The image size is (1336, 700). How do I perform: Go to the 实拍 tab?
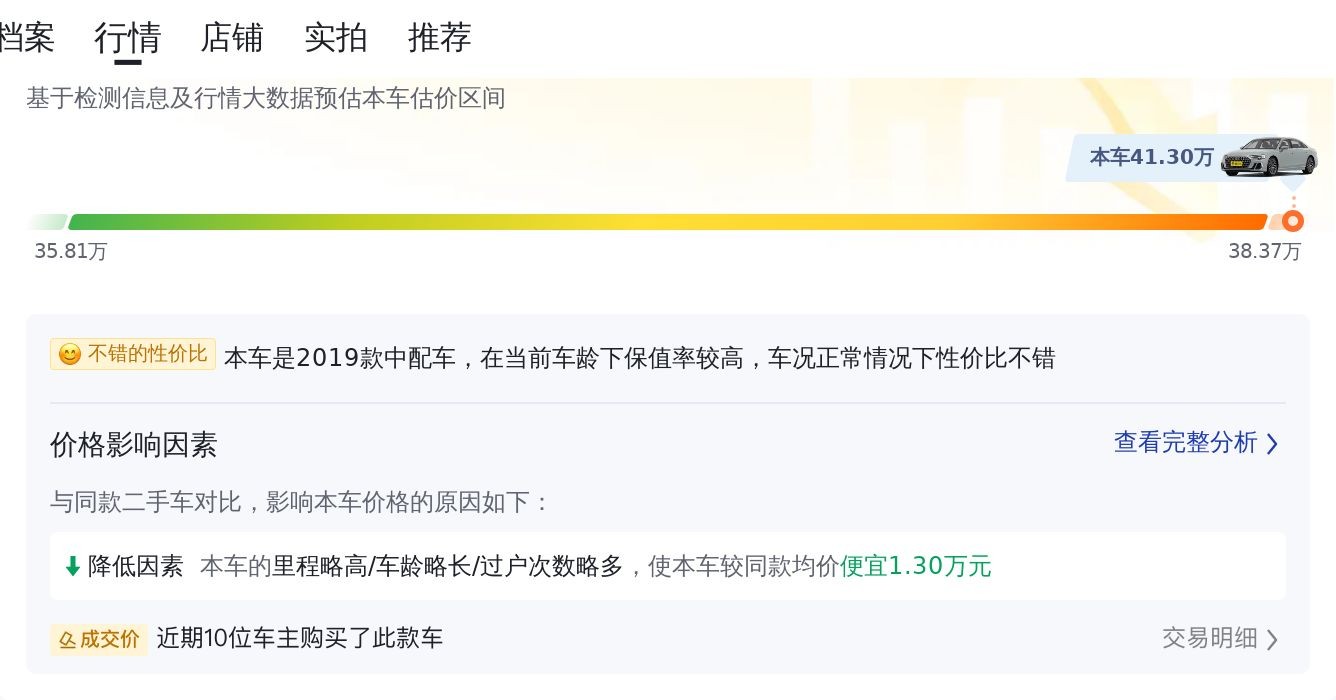[335, 38]
